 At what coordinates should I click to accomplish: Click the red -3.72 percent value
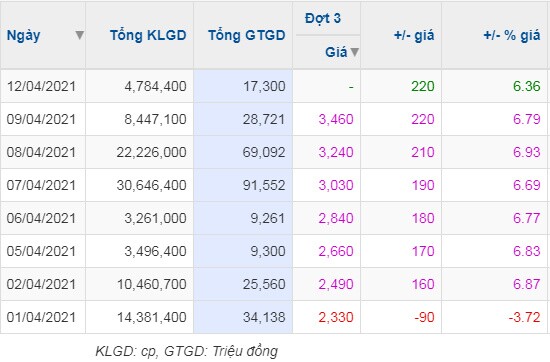coord(524,317)
